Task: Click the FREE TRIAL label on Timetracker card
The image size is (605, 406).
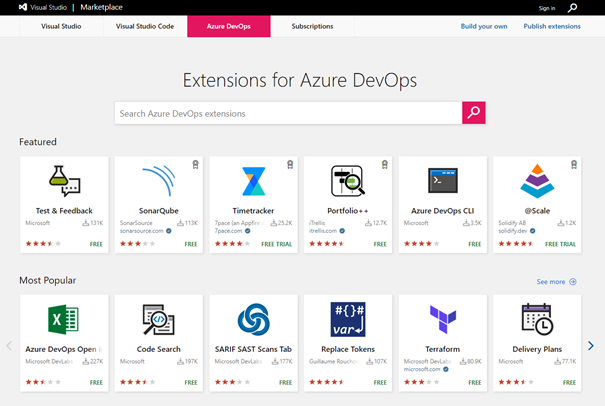Action: [277, 244]
